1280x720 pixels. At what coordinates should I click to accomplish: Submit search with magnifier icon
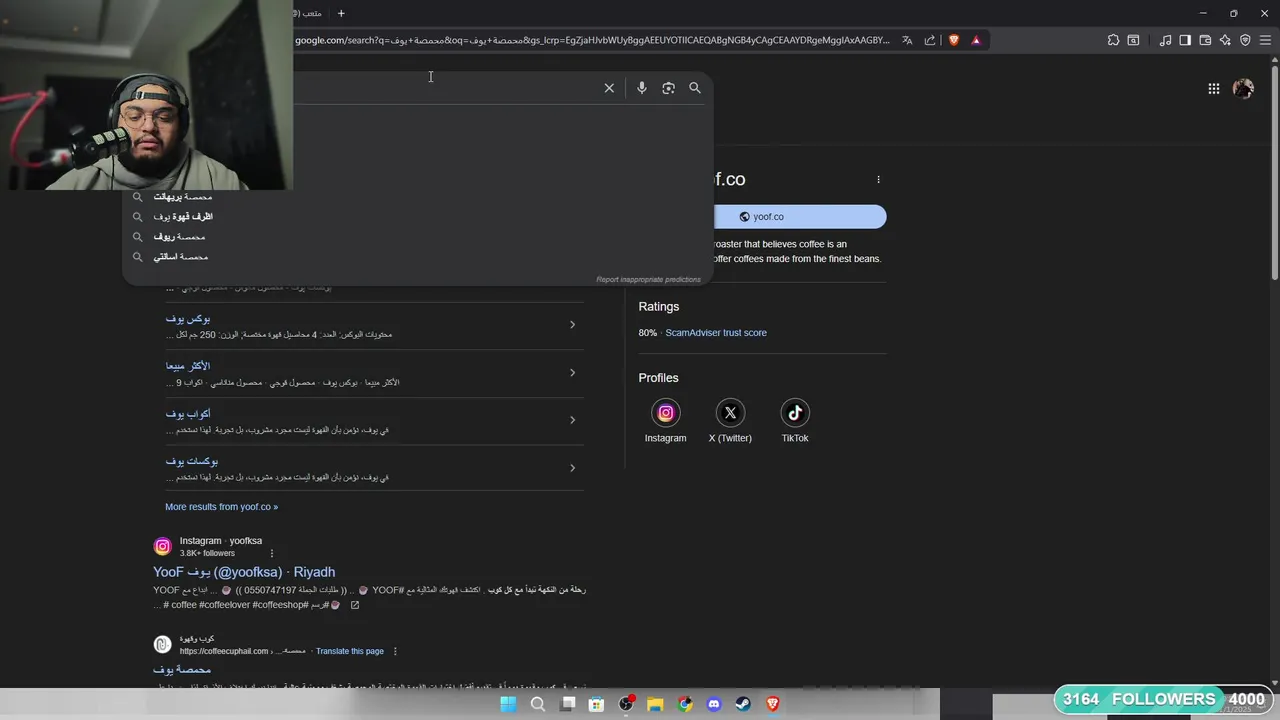click(x=695, y=88)
